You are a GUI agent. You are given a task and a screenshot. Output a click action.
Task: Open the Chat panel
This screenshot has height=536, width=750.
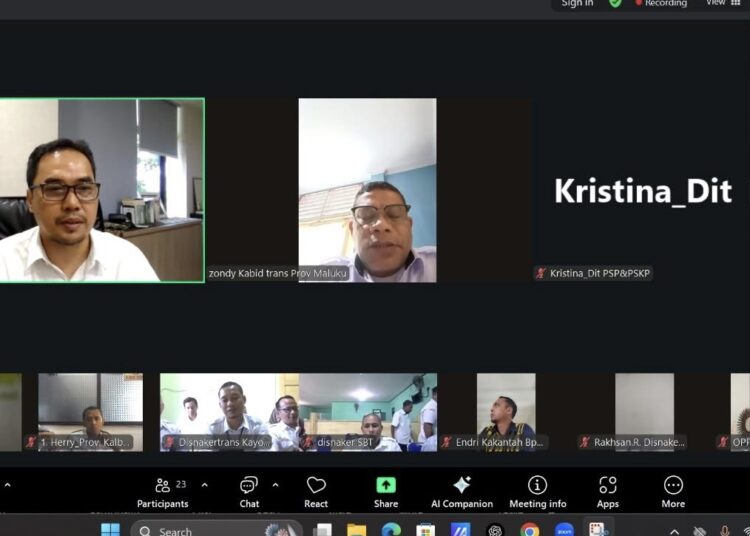[249, 490]
